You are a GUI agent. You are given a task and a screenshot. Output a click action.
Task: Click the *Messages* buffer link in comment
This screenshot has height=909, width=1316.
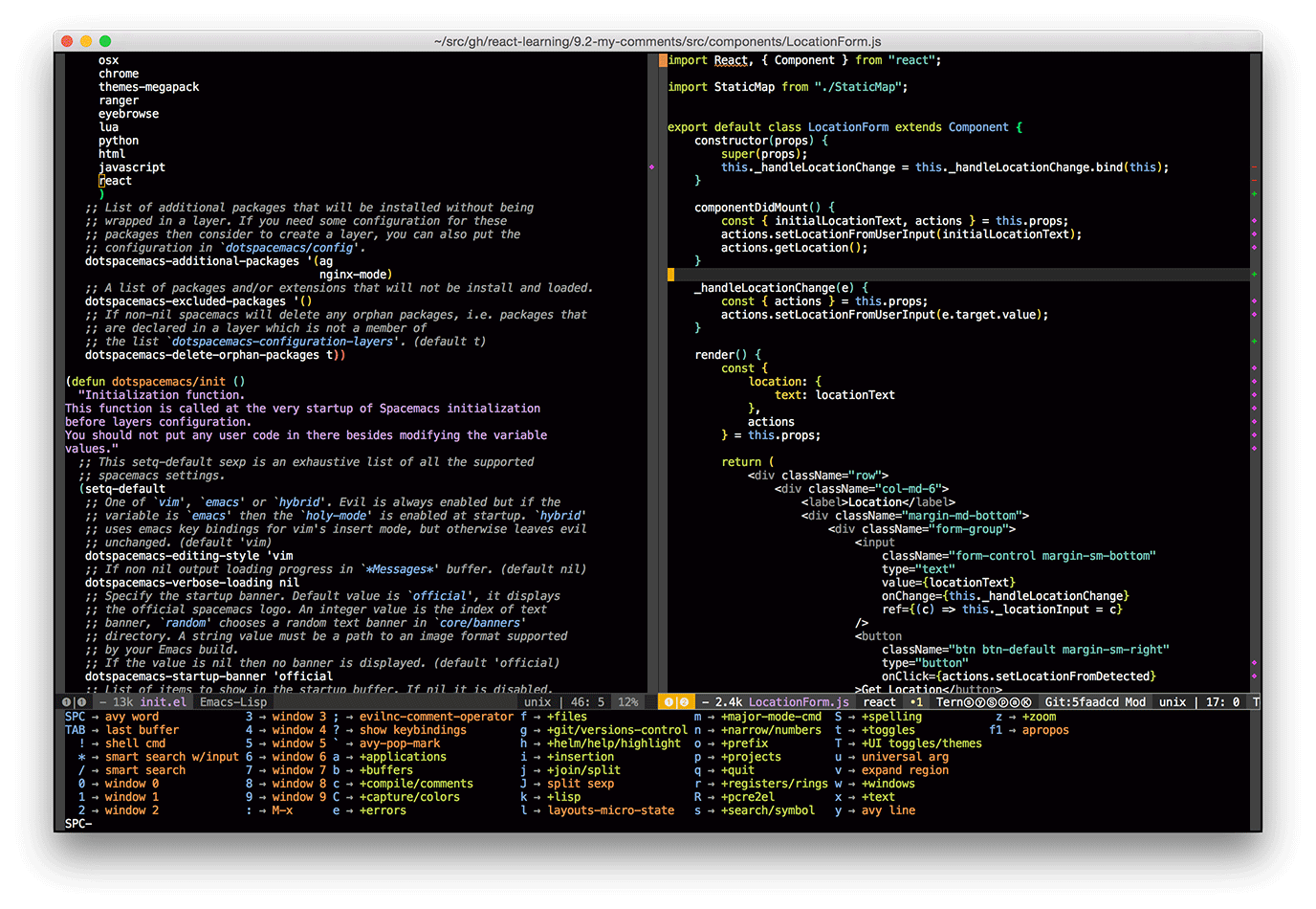(400, 569)
